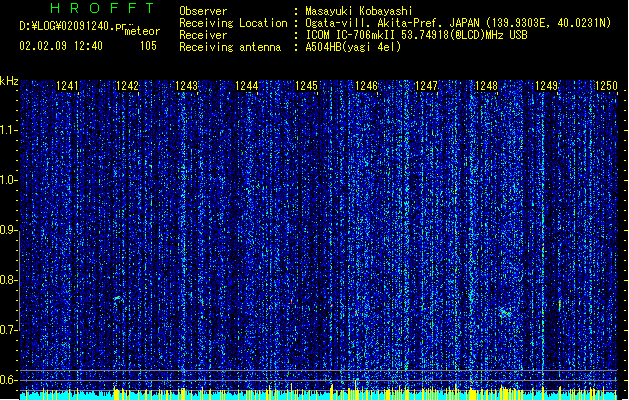Click the small meteor echo near 1242

tap(117, 298)
